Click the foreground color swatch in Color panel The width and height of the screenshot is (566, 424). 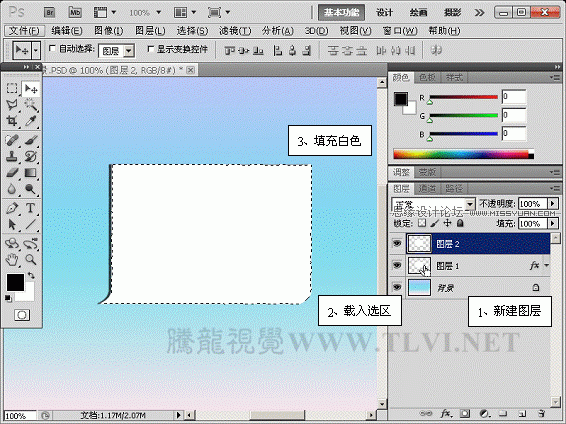[x=401, y=99]
